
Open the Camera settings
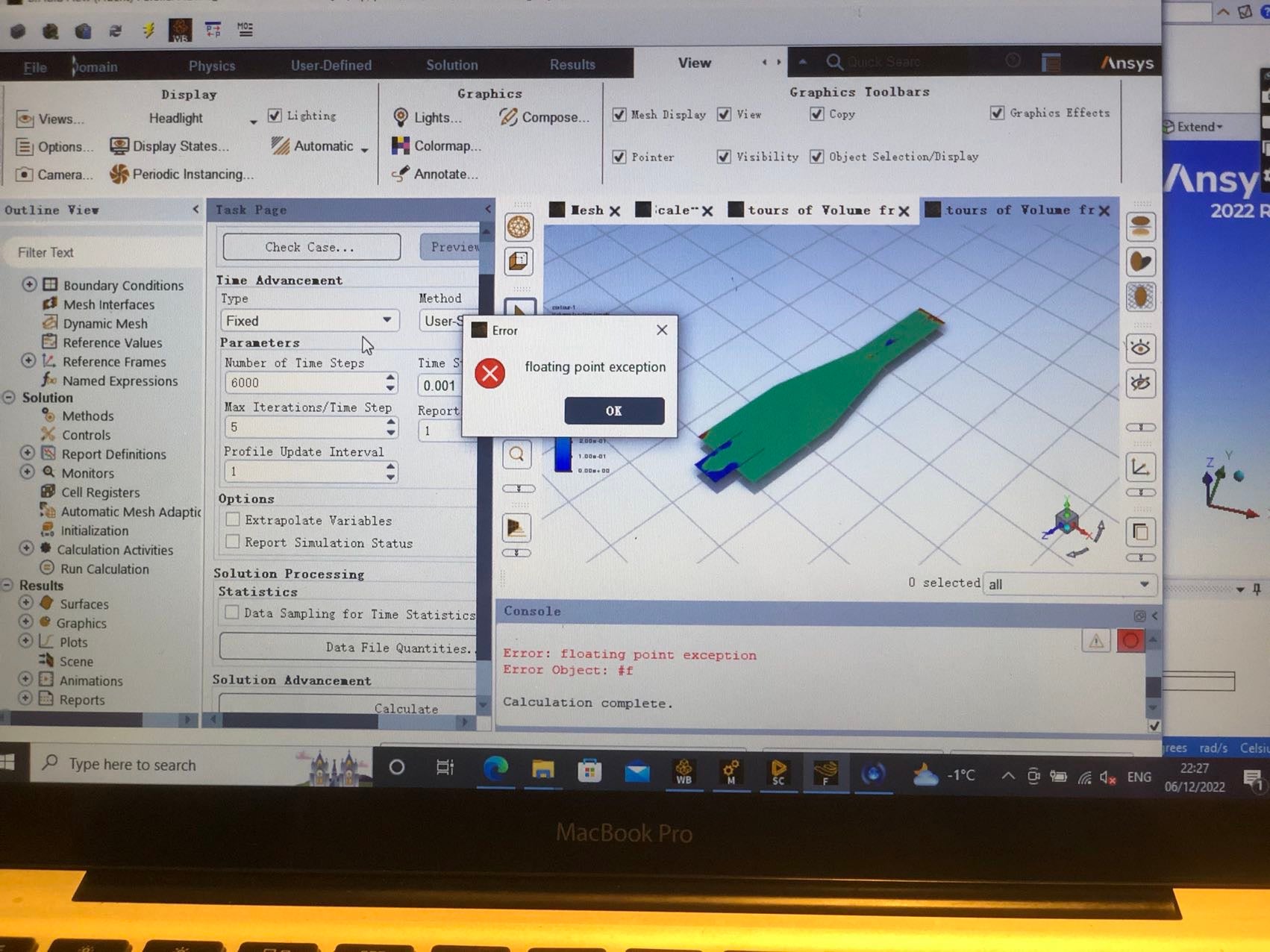coord(54,175)
